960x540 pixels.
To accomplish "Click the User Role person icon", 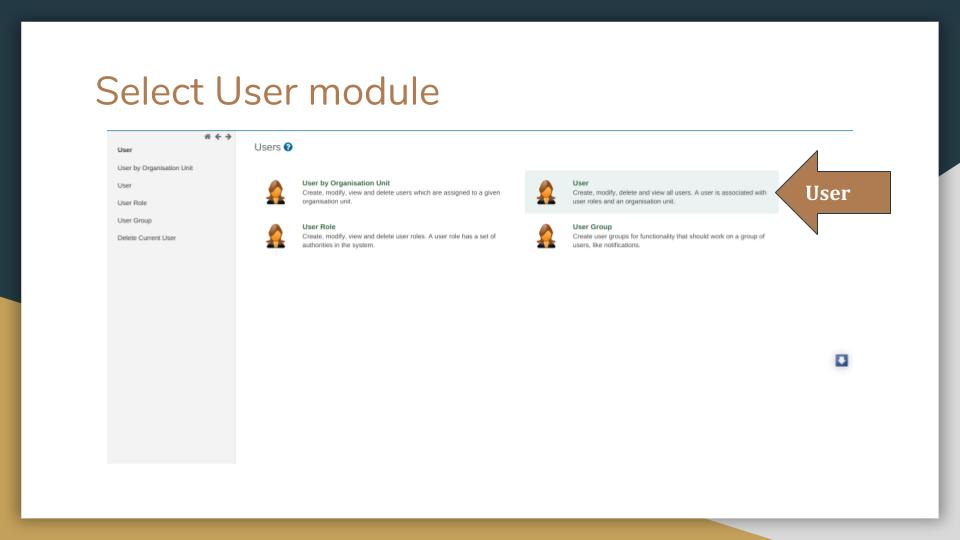I will click(276, 236).
